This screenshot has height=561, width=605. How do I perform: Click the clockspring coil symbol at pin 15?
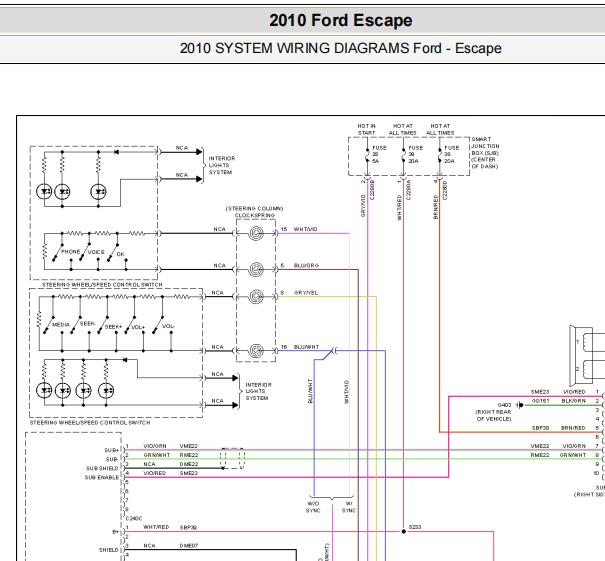[x=256, y=233]
